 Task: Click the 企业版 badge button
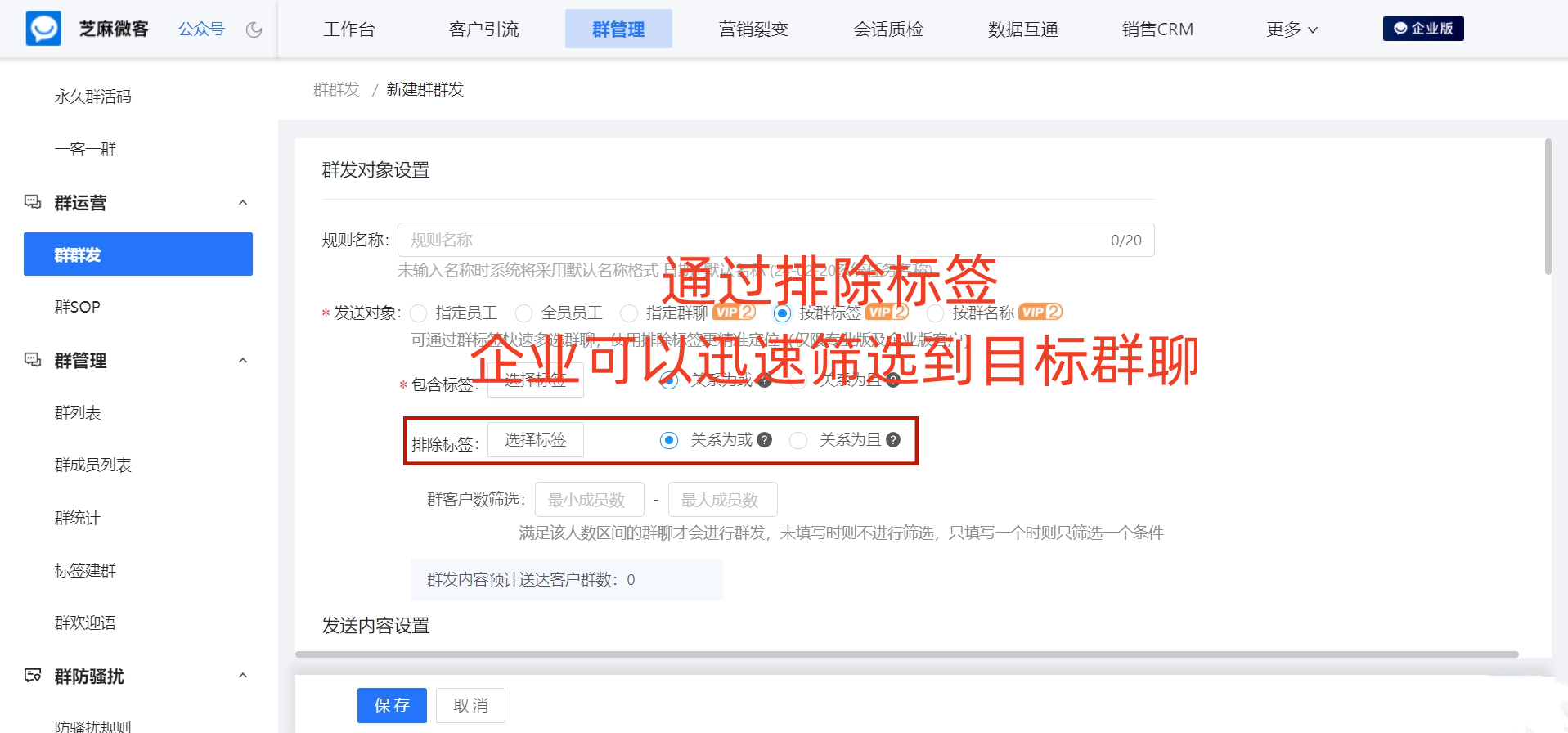coord(1423,29)
